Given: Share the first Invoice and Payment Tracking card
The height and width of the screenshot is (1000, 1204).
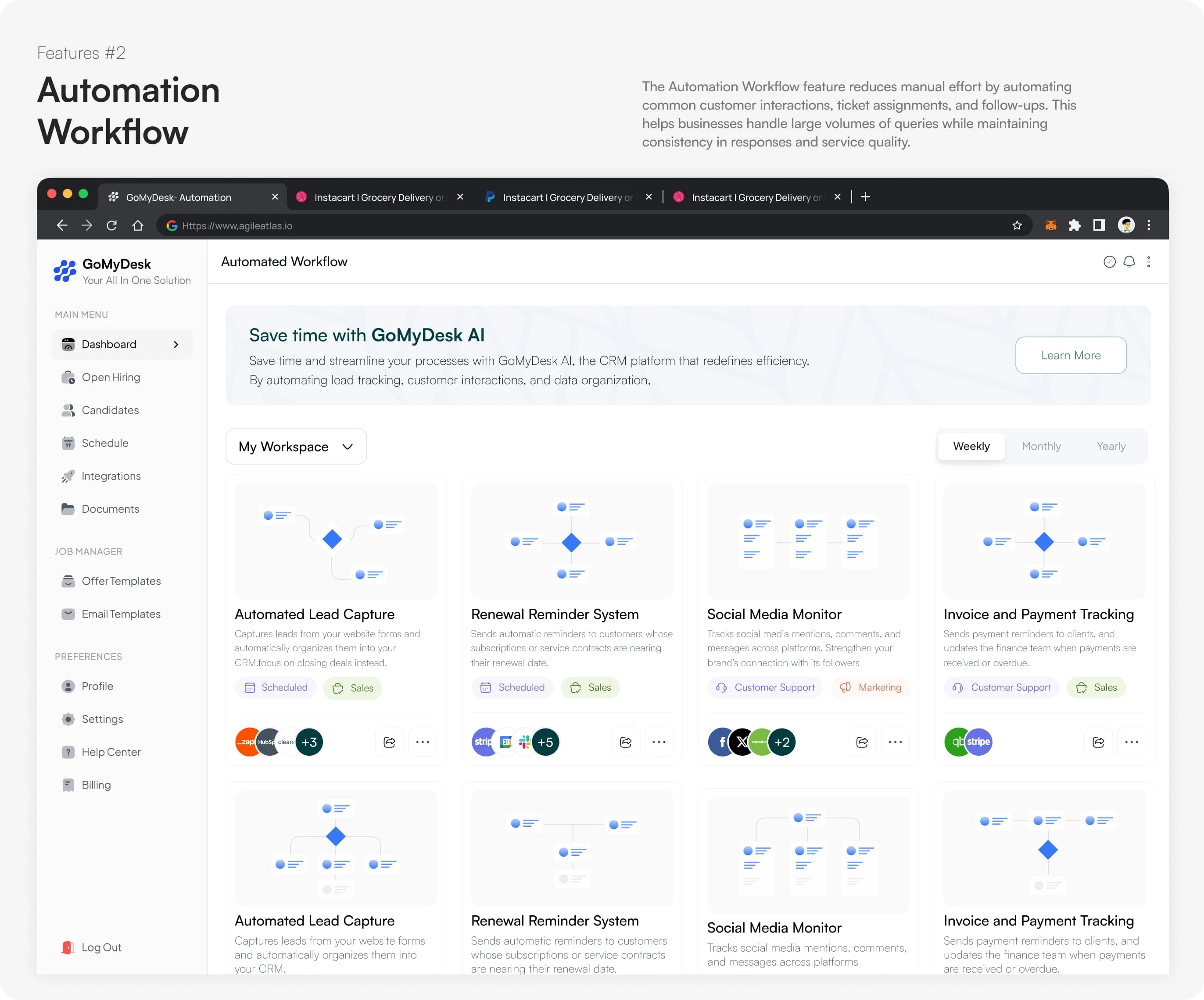Looking at the screenshot, I should [x=1099, y=742].
